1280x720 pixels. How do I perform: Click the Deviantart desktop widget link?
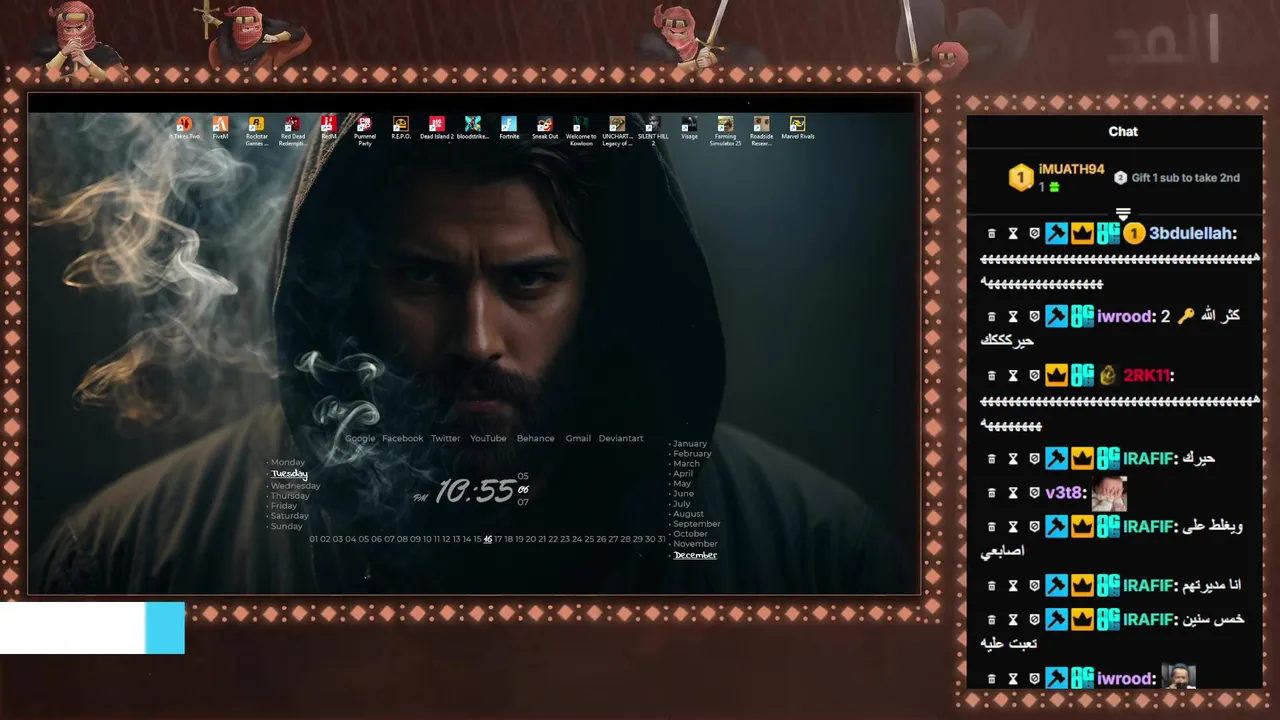[x=621, y=438]
